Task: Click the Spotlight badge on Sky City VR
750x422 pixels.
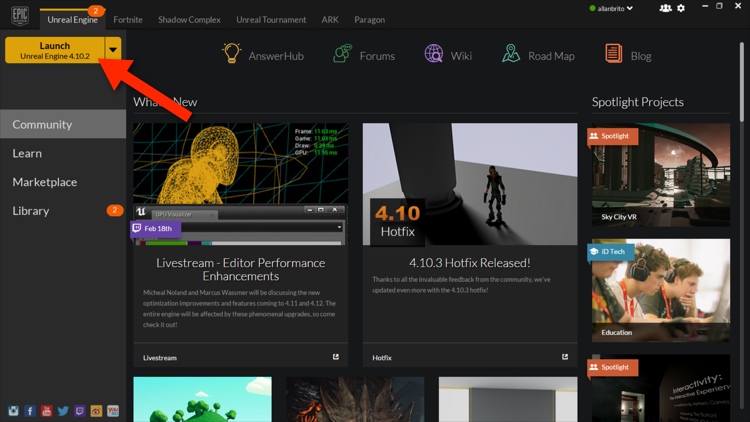Action: [x=612, y=136]
